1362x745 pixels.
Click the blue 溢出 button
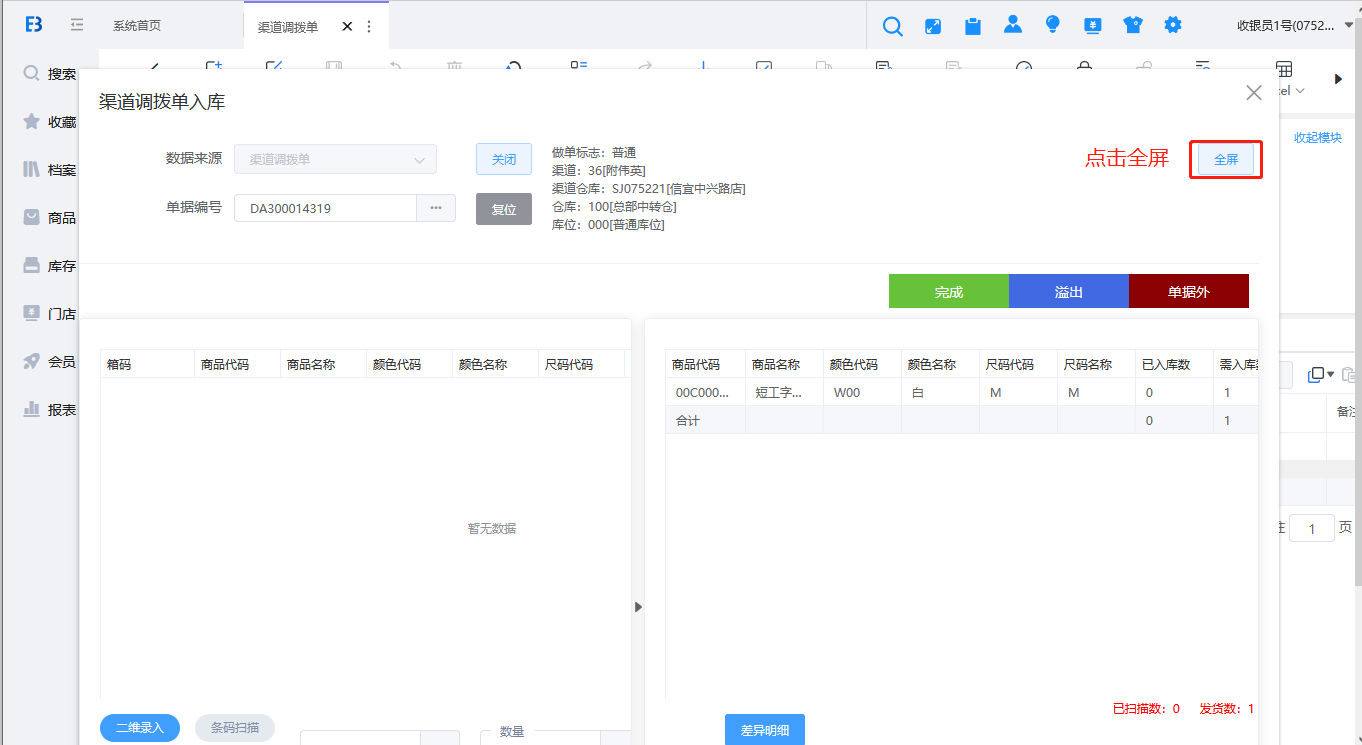tap(1069, 291)
